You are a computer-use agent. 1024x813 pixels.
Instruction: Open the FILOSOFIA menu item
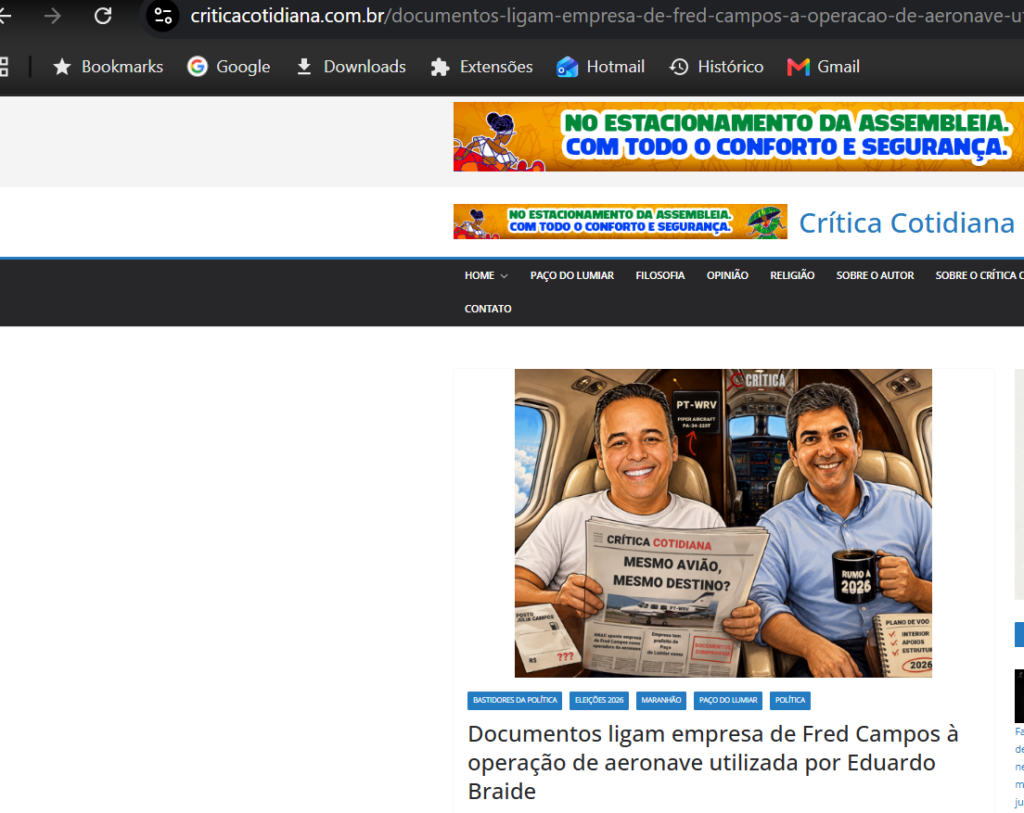(x=660, y=276)
